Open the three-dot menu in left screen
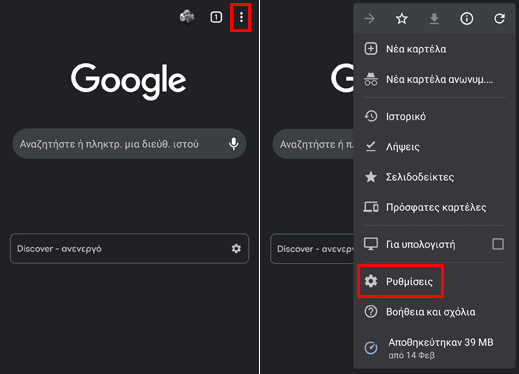This screenshot has height=374, width=519. tap(241, 17)
